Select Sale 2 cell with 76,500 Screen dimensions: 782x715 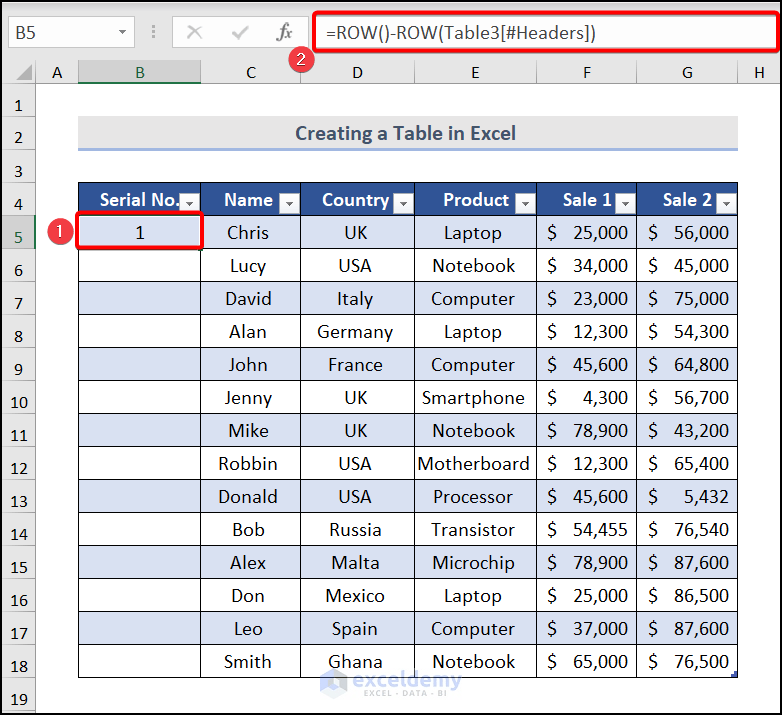coord(687,661)
